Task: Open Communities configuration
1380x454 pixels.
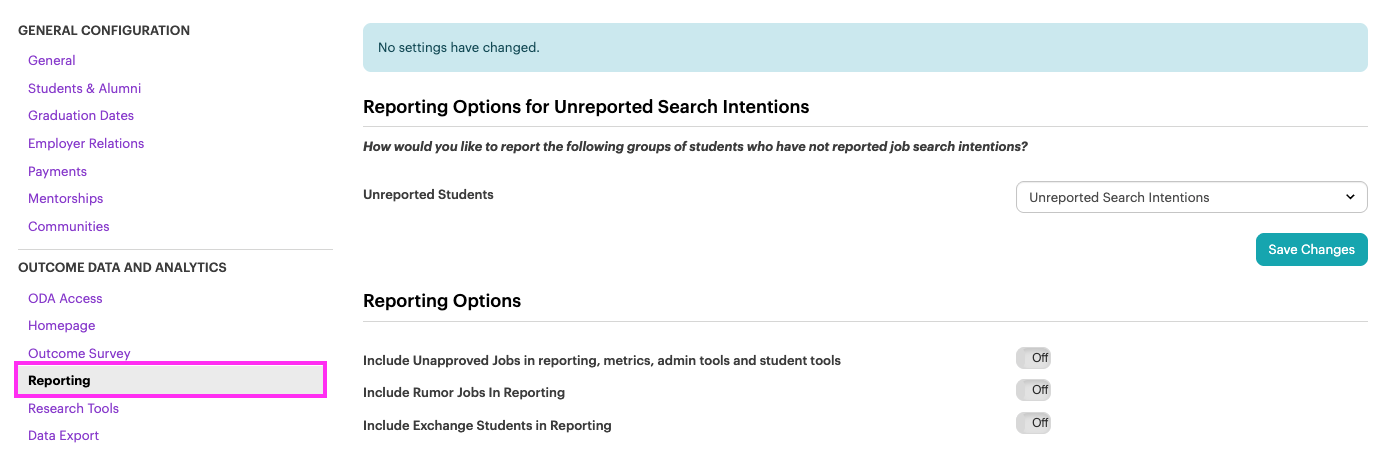Action: point(69,227)
